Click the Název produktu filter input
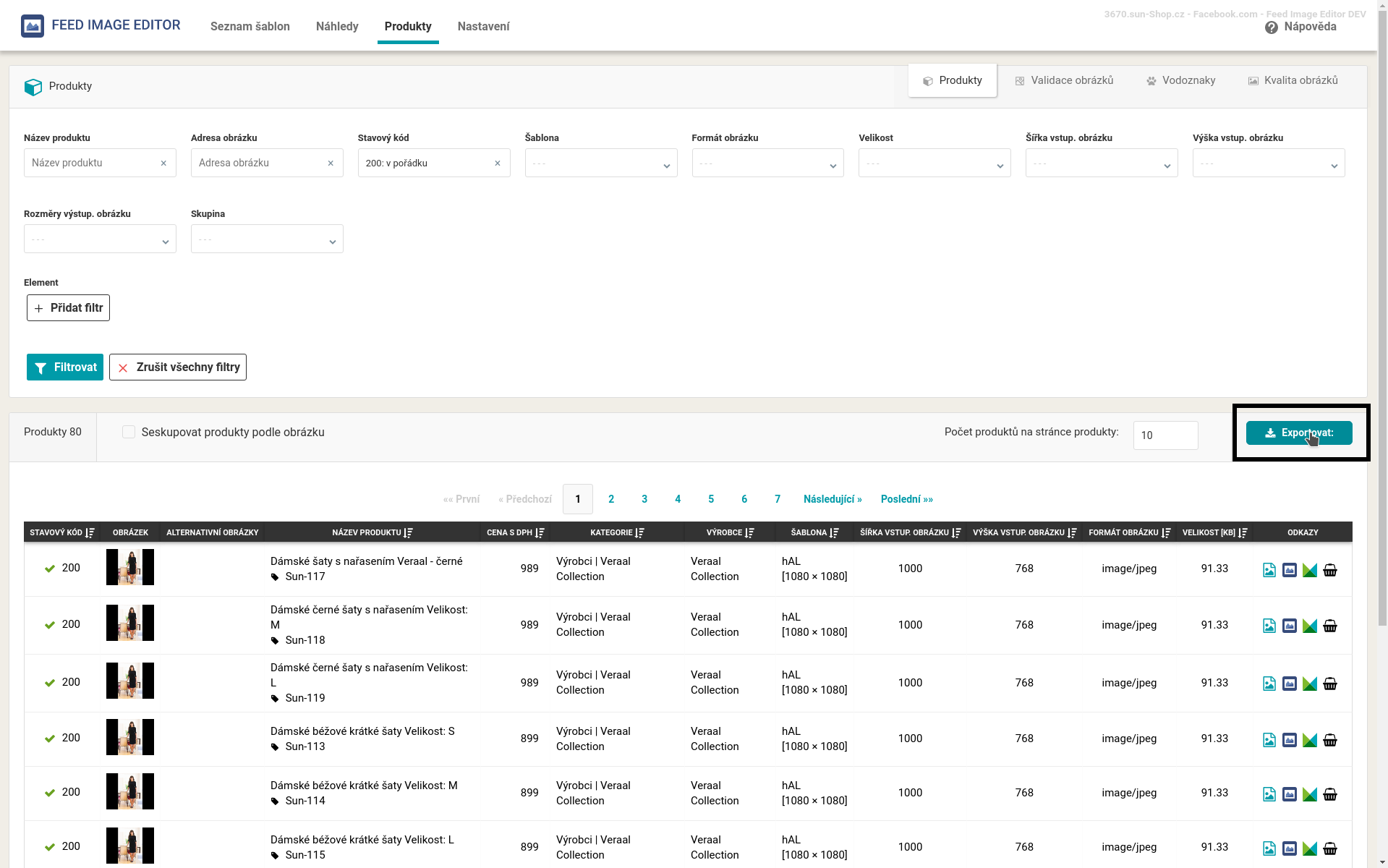Viewport: 1388px width, 868px height. click(93, 163)
